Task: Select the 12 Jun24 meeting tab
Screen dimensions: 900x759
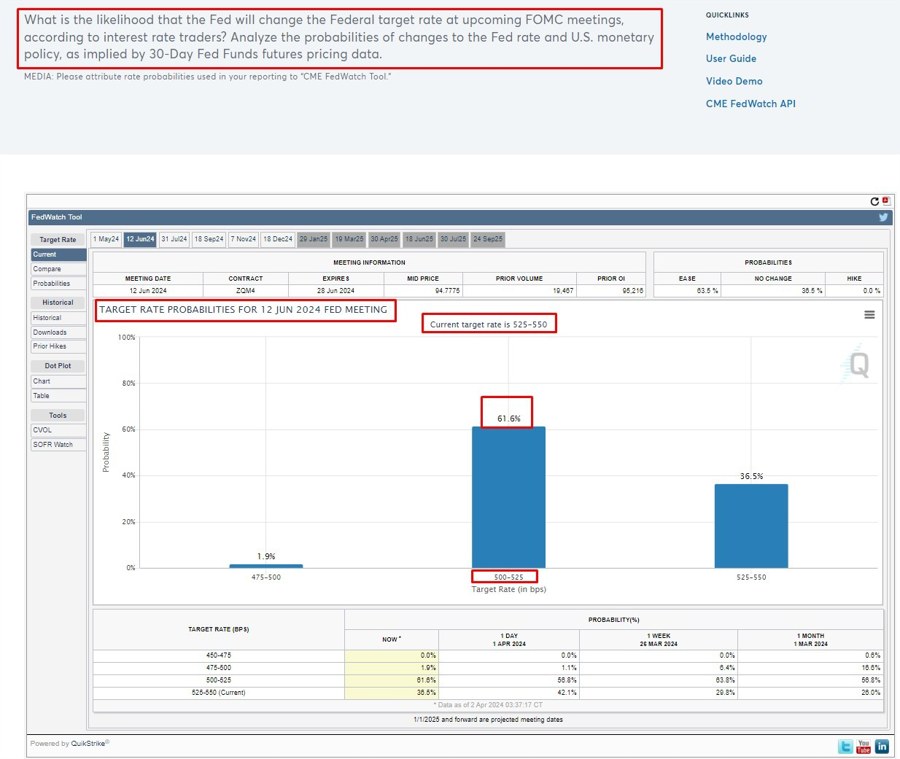Action: click(x=140, y=239)
